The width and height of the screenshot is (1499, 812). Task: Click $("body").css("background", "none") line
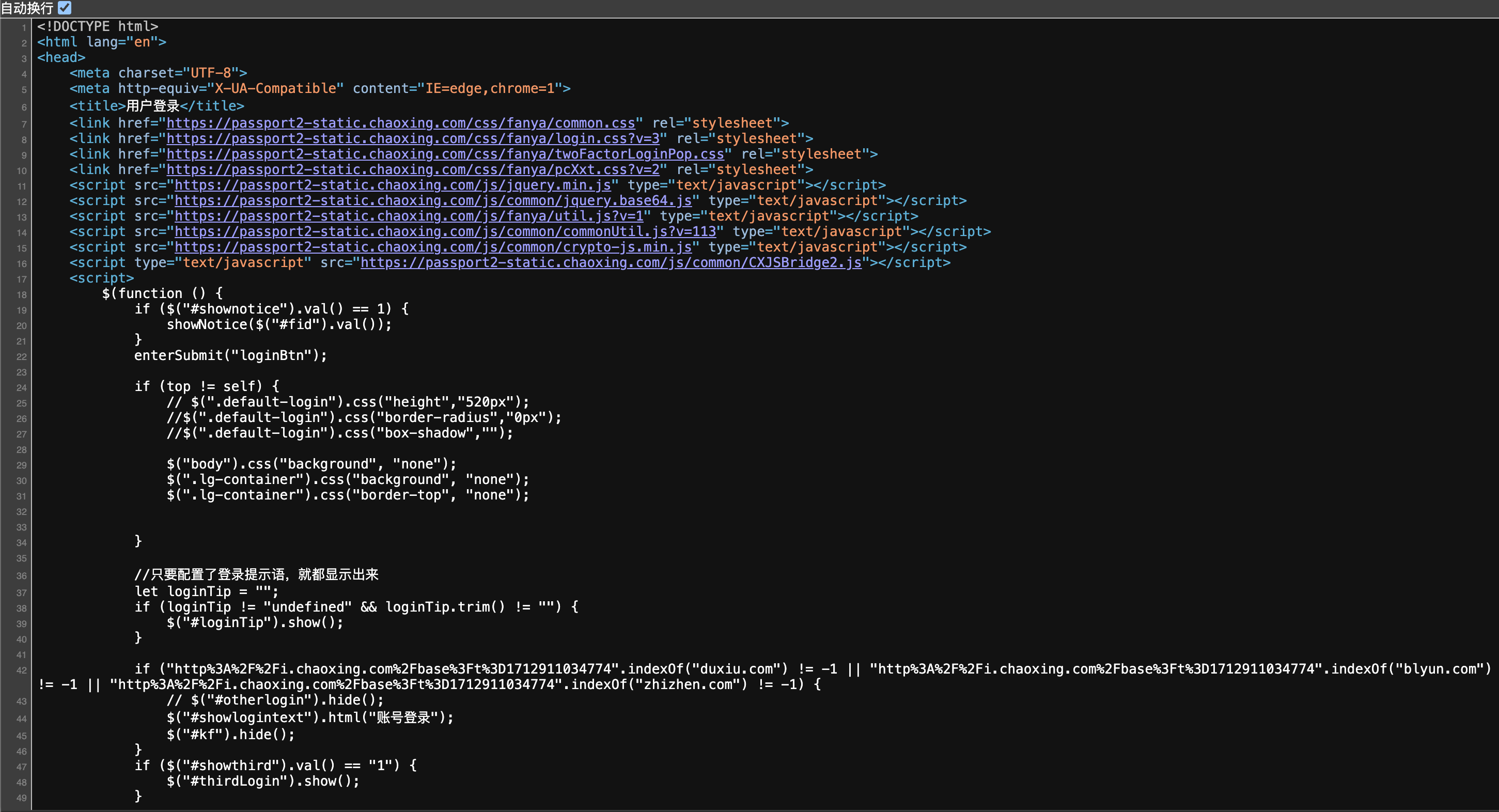[x=312, y=464]
